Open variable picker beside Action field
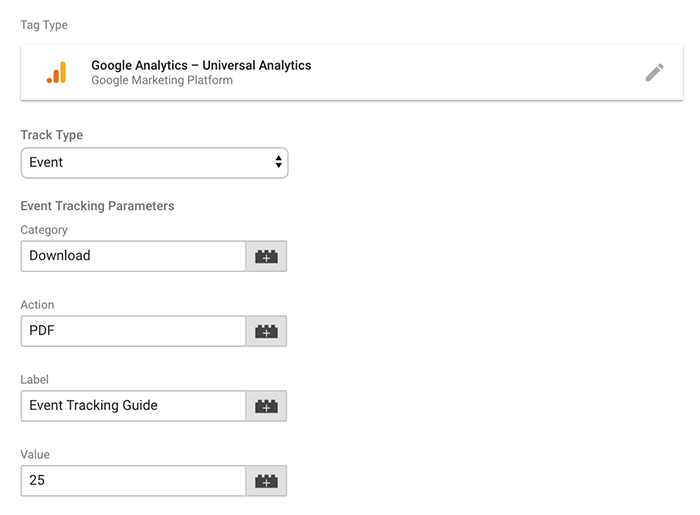700x515 pixels. pyautogui.click(x=266, y=331)
